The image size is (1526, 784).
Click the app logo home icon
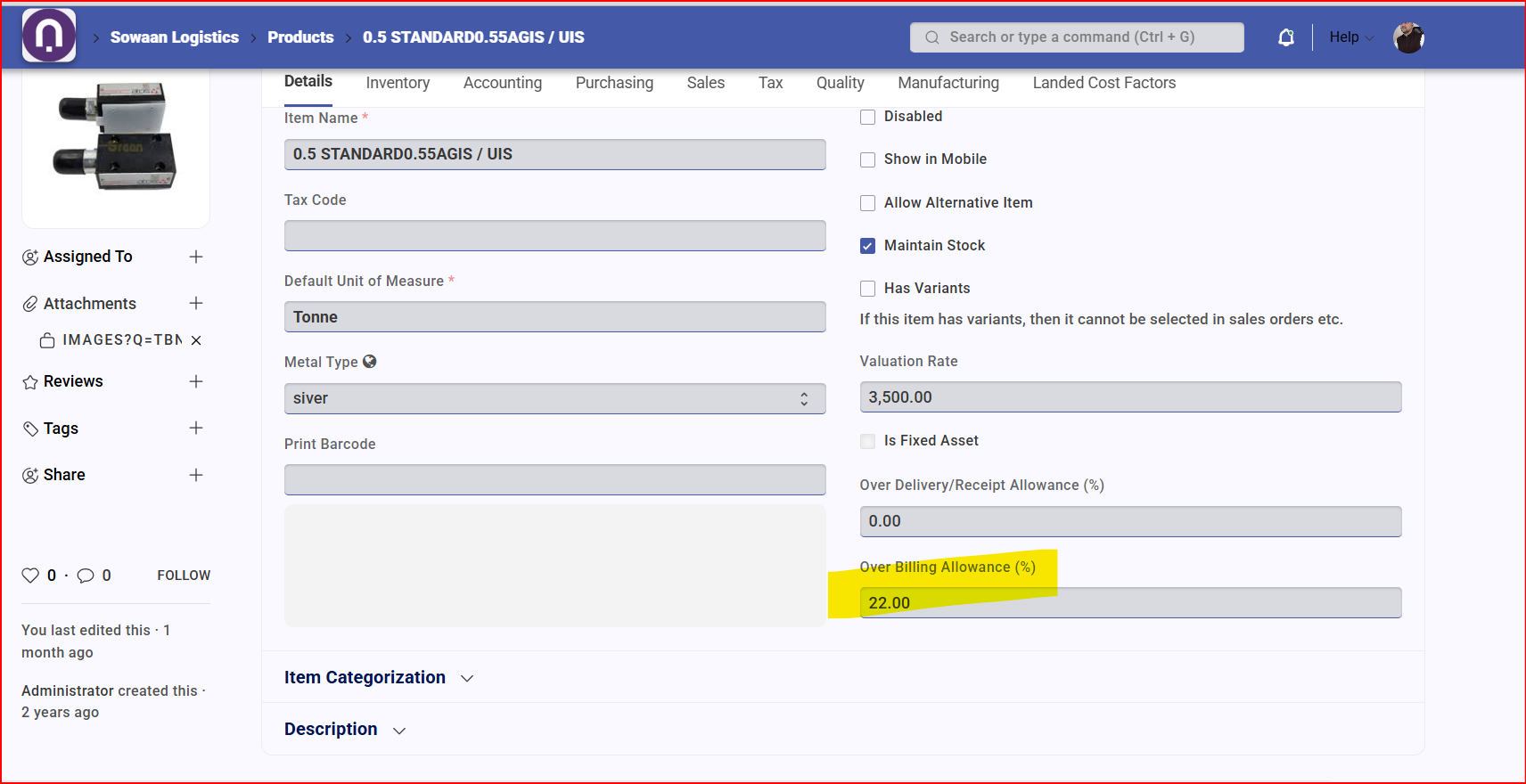(x=49, y=36)
